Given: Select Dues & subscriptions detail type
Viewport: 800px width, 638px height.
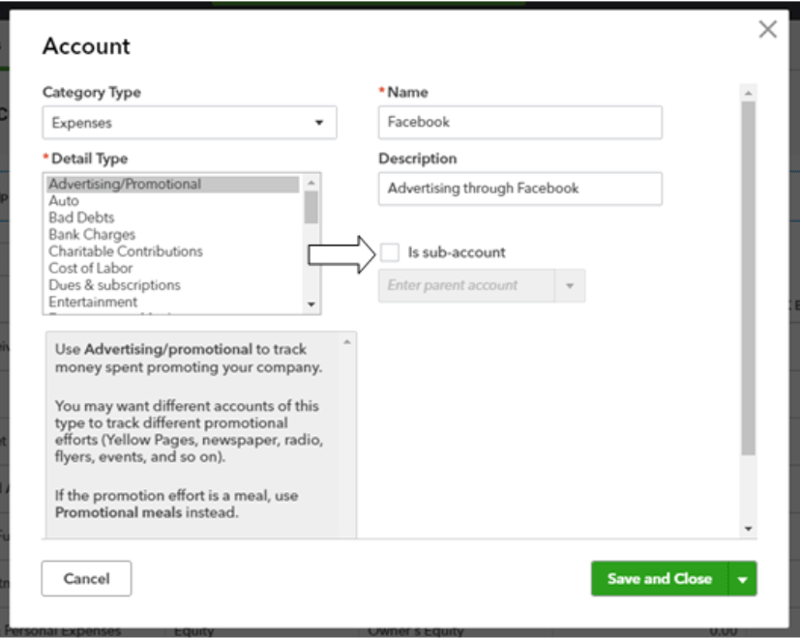Looking at the screenshot, I should click(x=173, y=285).
